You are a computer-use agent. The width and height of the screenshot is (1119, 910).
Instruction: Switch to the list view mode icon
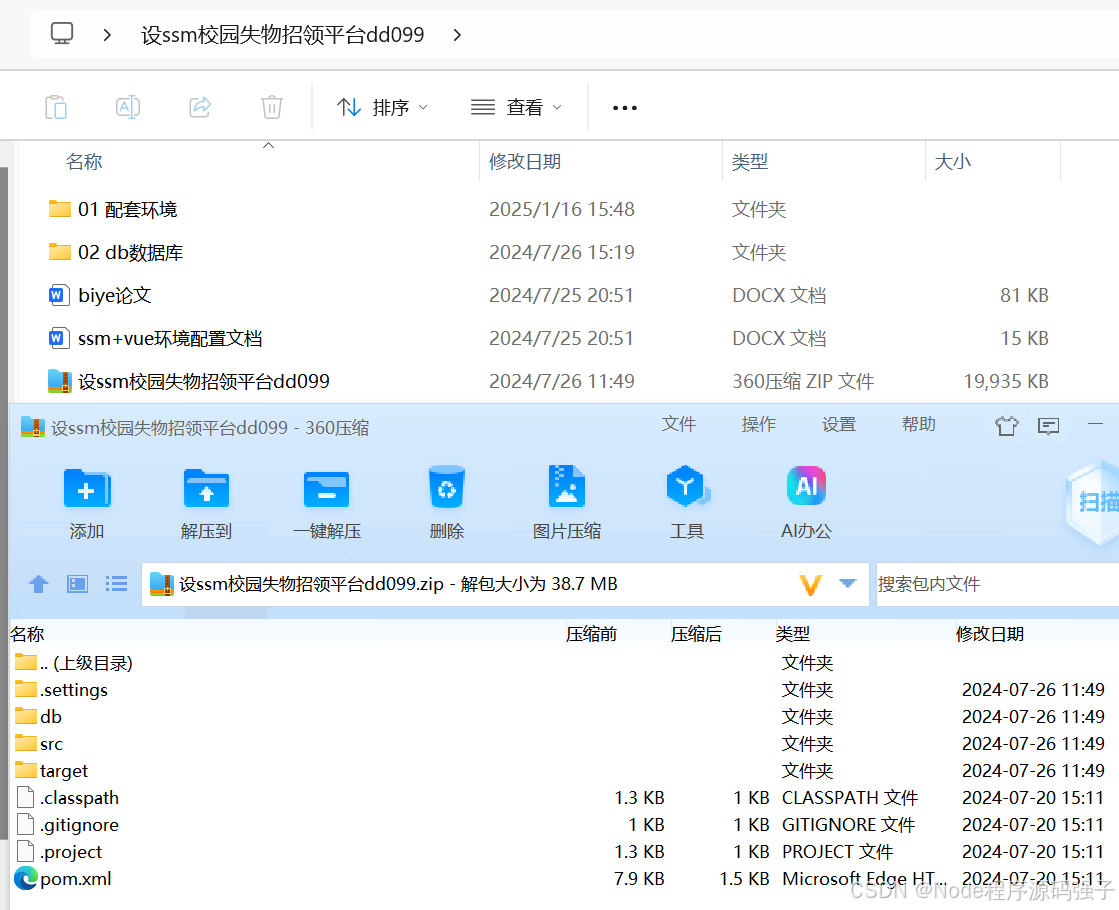[x=116, y=585]
